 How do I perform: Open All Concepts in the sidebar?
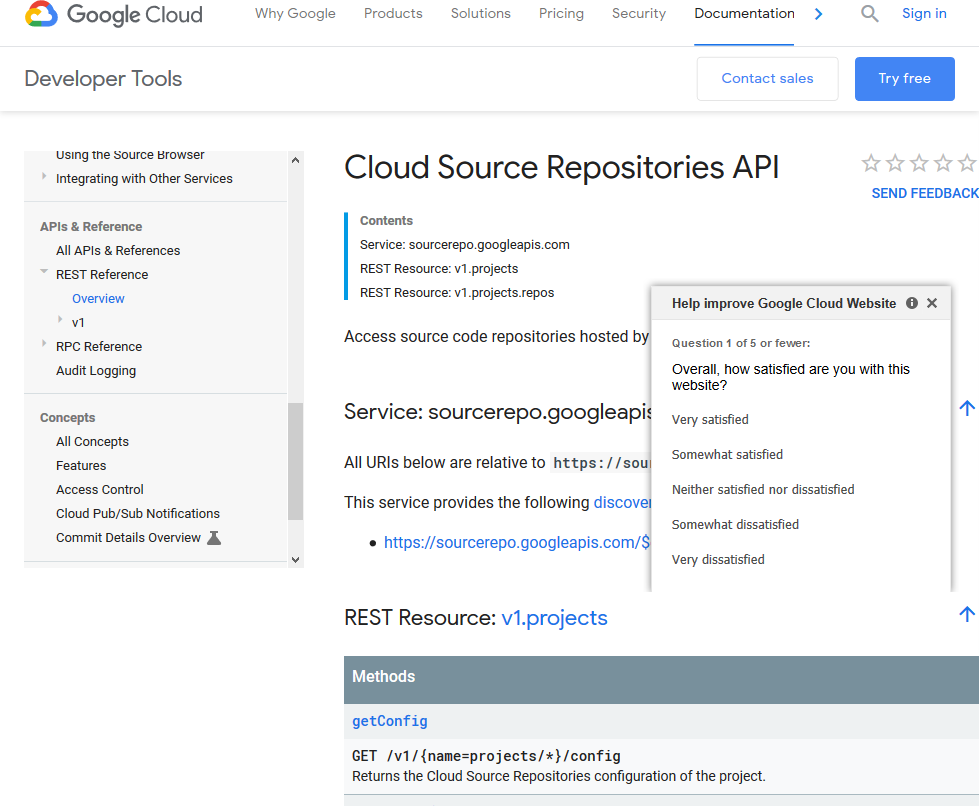pyautogui.click(x=92, y=441)
